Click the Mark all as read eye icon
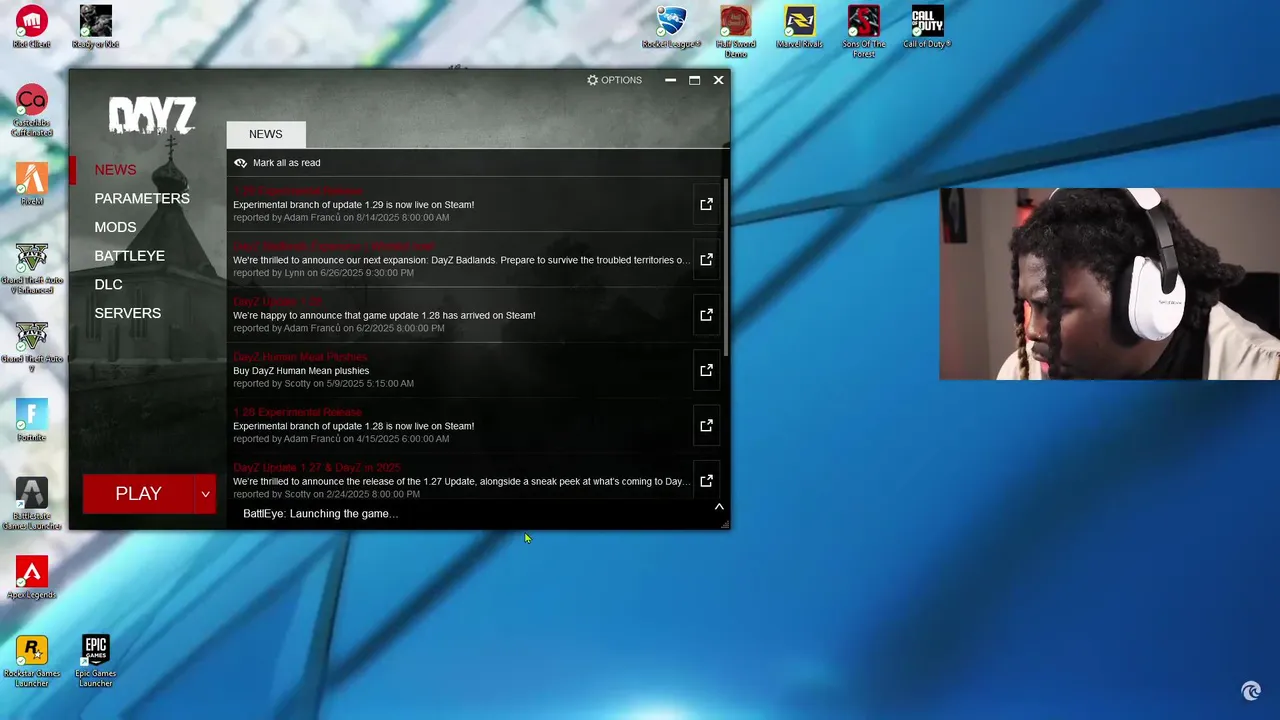The height and width of the screenshot is (720, 1280). click(x=240, y=163)
